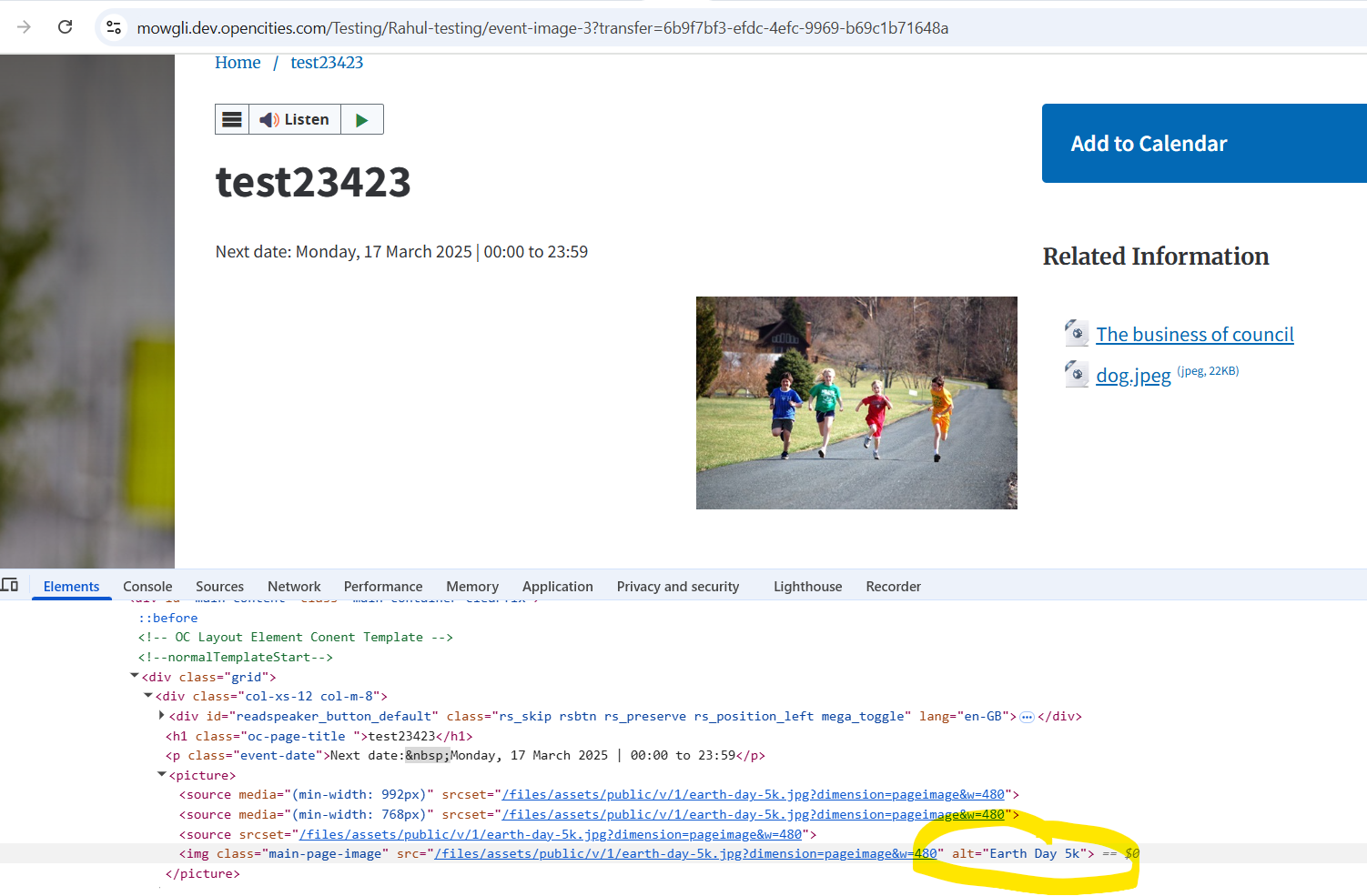Screen dimensions: 1367x896
Task: Select OC Layout Element Conent Template comment
Action: [295, 638]
